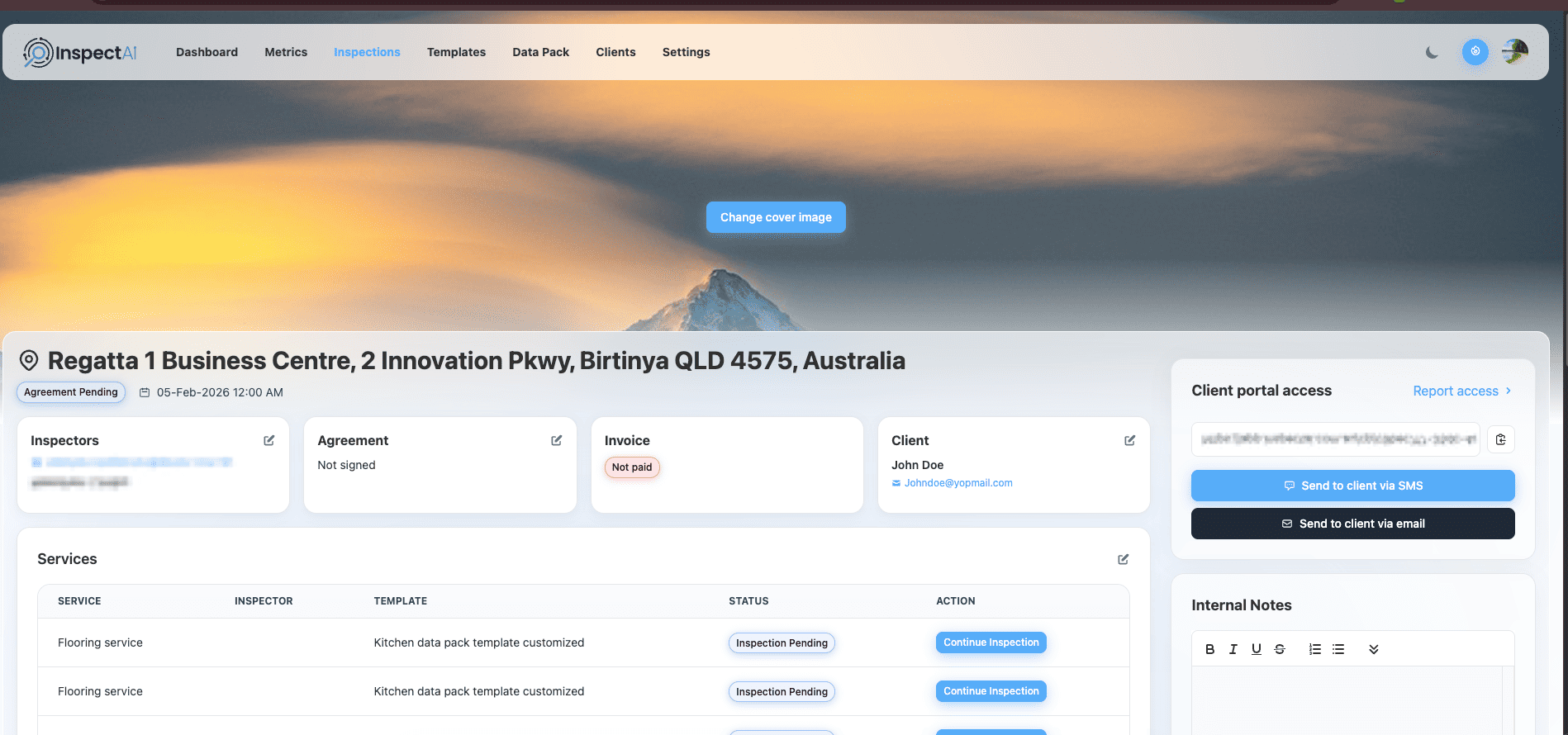The width and height of the screenshot is (1568, 735).
Task: Click the Agreement edit icon
Action: tap(556, 441)
